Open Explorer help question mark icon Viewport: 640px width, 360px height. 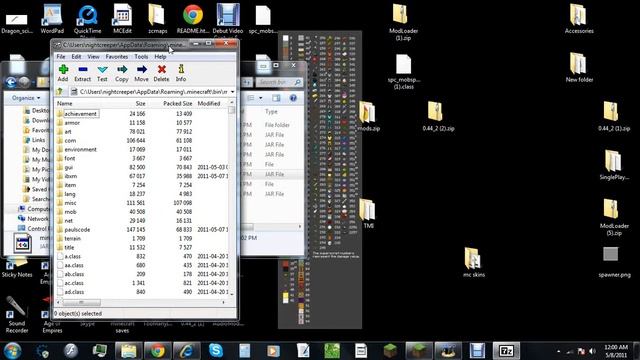[293, 98]
